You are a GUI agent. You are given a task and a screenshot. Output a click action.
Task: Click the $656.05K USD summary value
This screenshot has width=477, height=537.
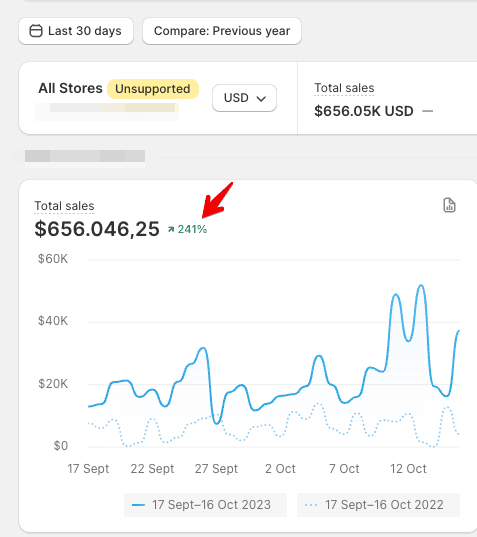(364, 111)
